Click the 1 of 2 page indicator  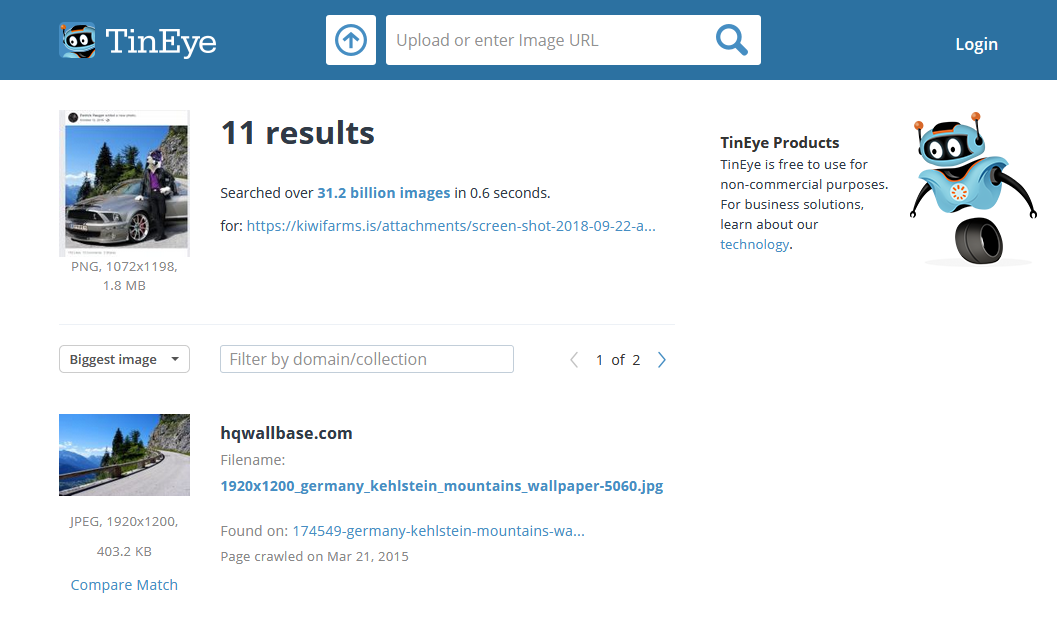[x=618, y=360]
